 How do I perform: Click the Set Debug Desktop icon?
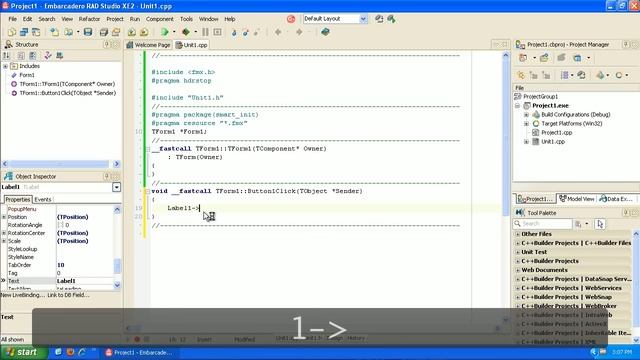391,19
